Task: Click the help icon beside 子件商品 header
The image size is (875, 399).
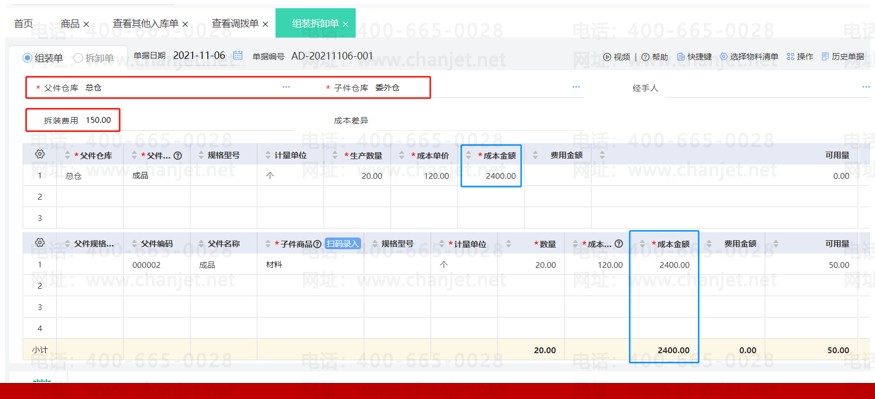Action: 317,244
